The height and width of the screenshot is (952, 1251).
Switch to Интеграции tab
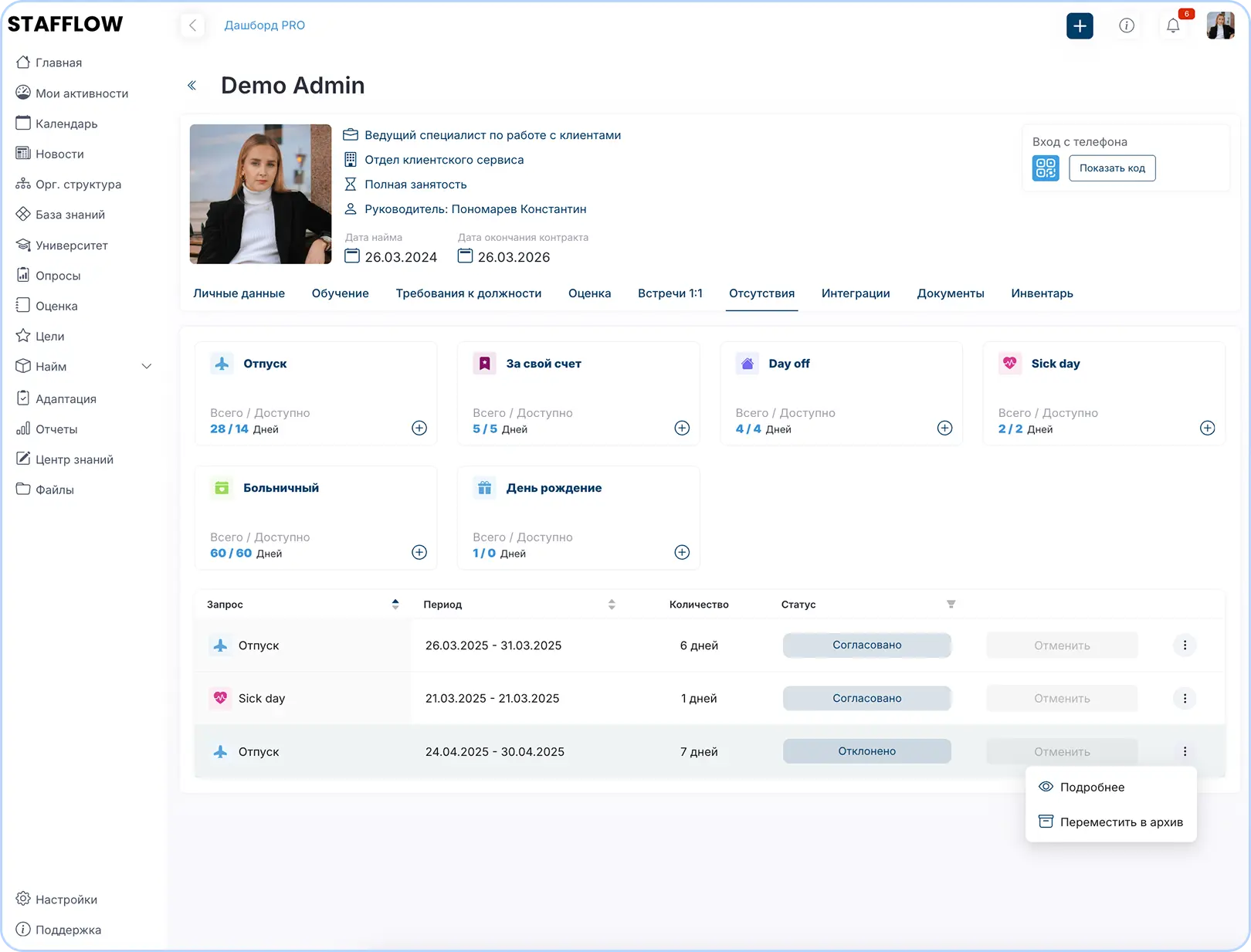point(856,293)
